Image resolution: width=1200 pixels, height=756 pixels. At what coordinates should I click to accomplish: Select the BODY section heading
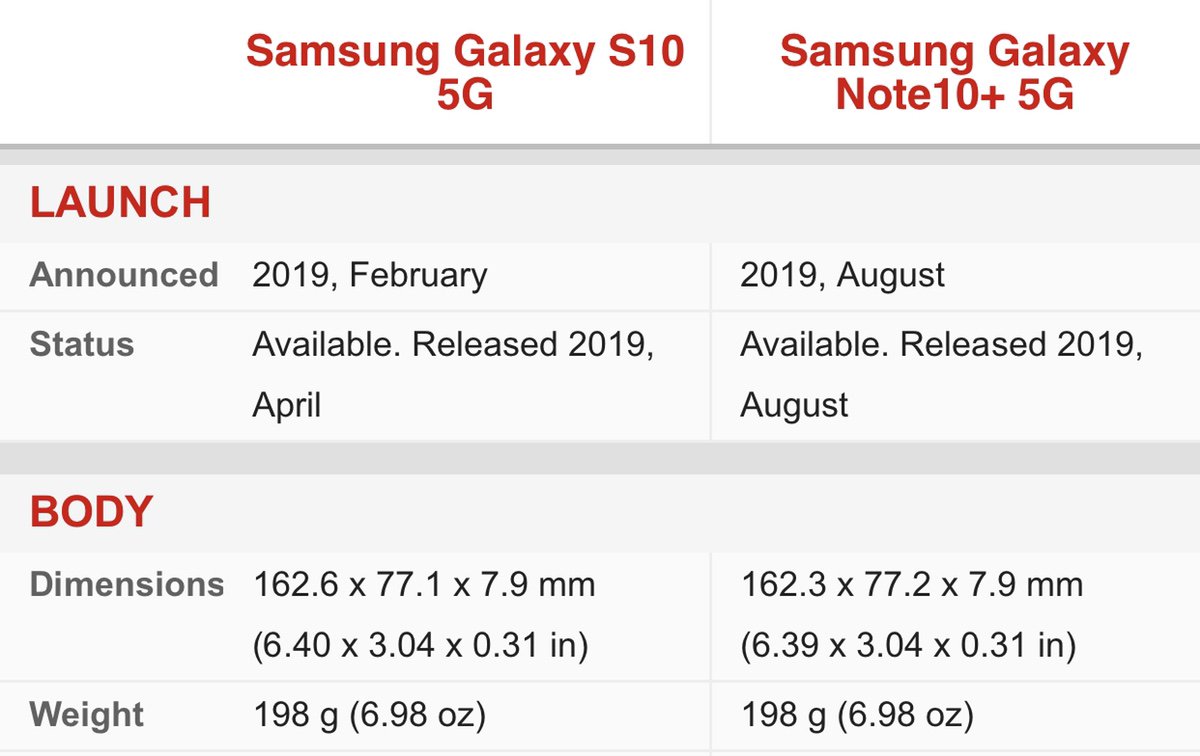[91, 511]
